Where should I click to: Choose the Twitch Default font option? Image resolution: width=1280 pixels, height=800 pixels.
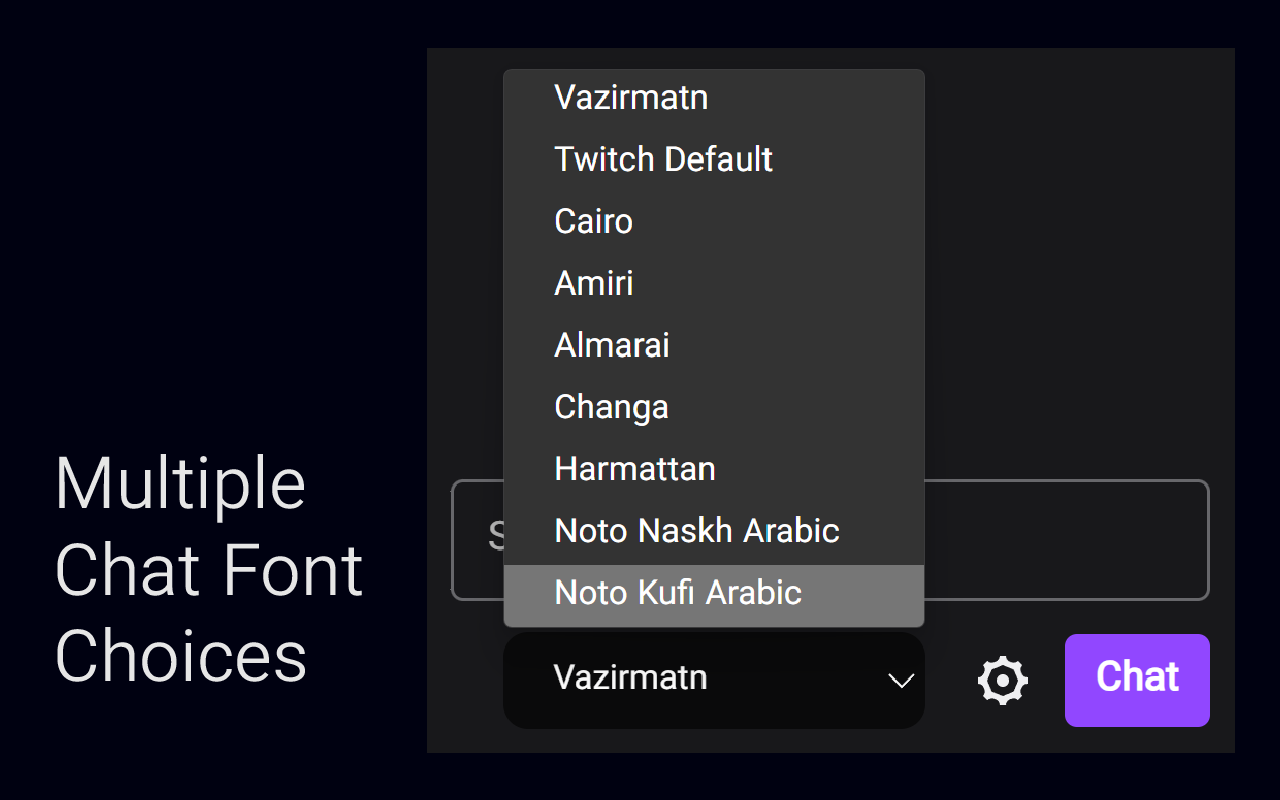[x=663, y=160]
